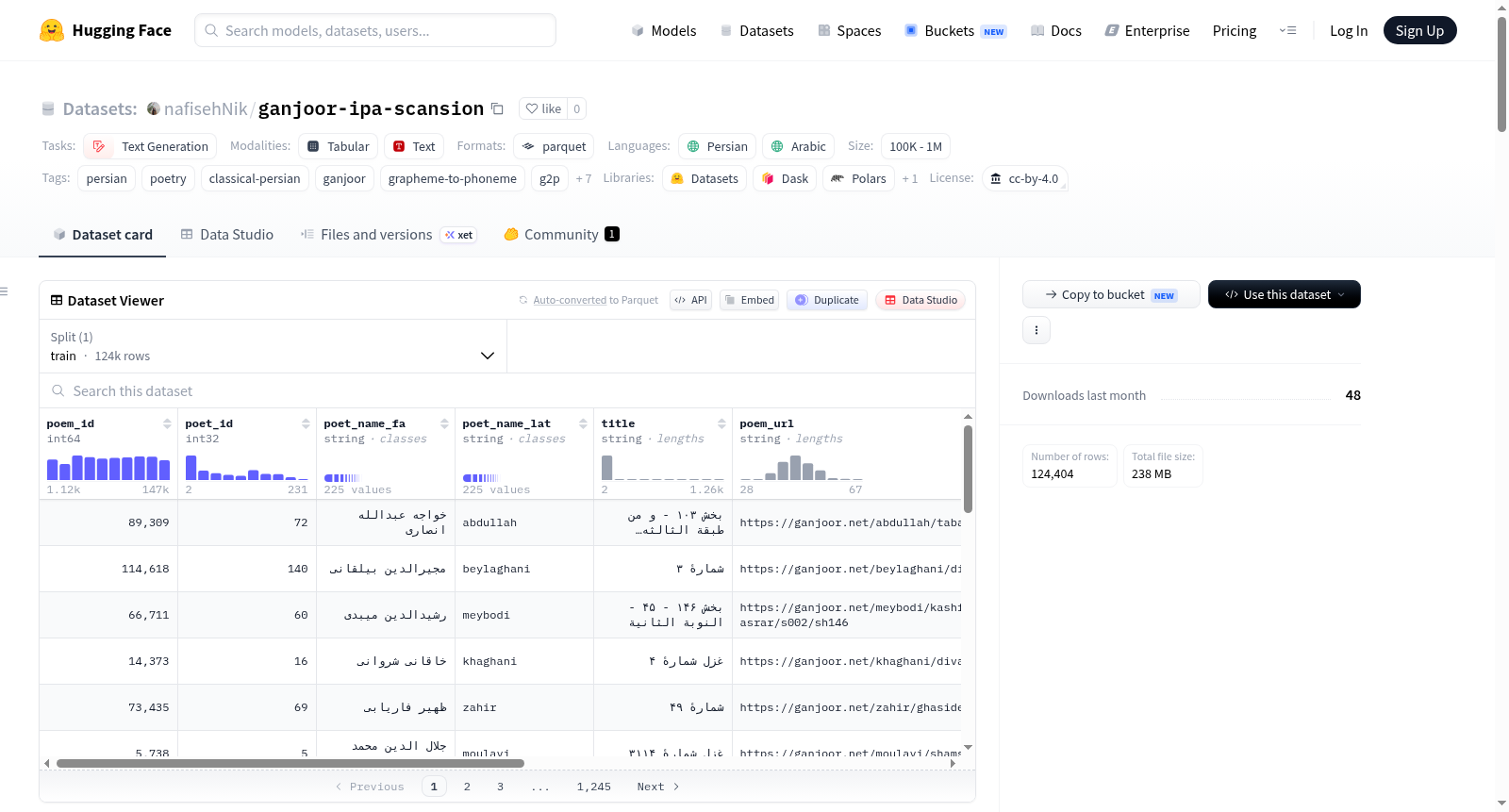1509x812 pixels.
Task: Open the cc-by-4.0 license tag
Action: (1024, 178)
